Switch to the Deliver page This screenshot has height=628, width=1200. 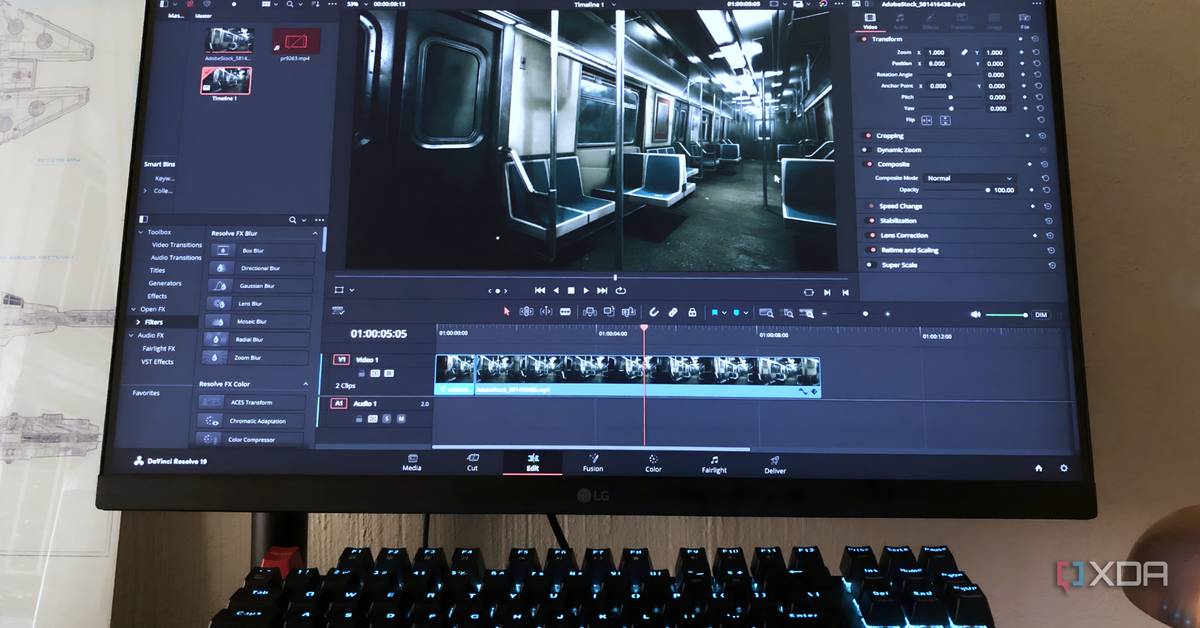775,465
